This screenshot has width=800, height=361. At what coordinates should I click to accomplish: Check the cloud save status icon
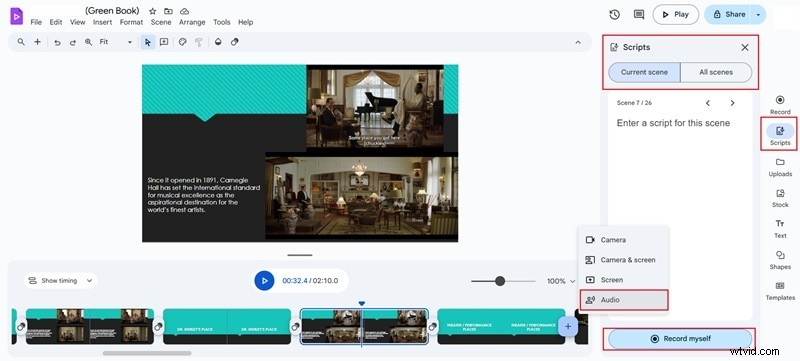(x=184, y=11)
